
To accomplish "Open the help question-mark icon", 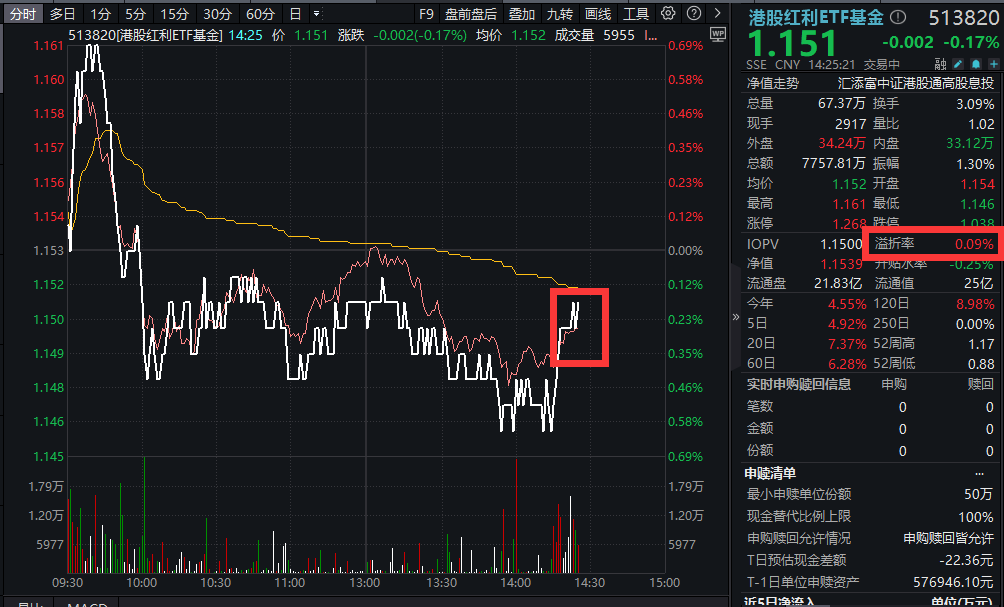I will [694, 14].
